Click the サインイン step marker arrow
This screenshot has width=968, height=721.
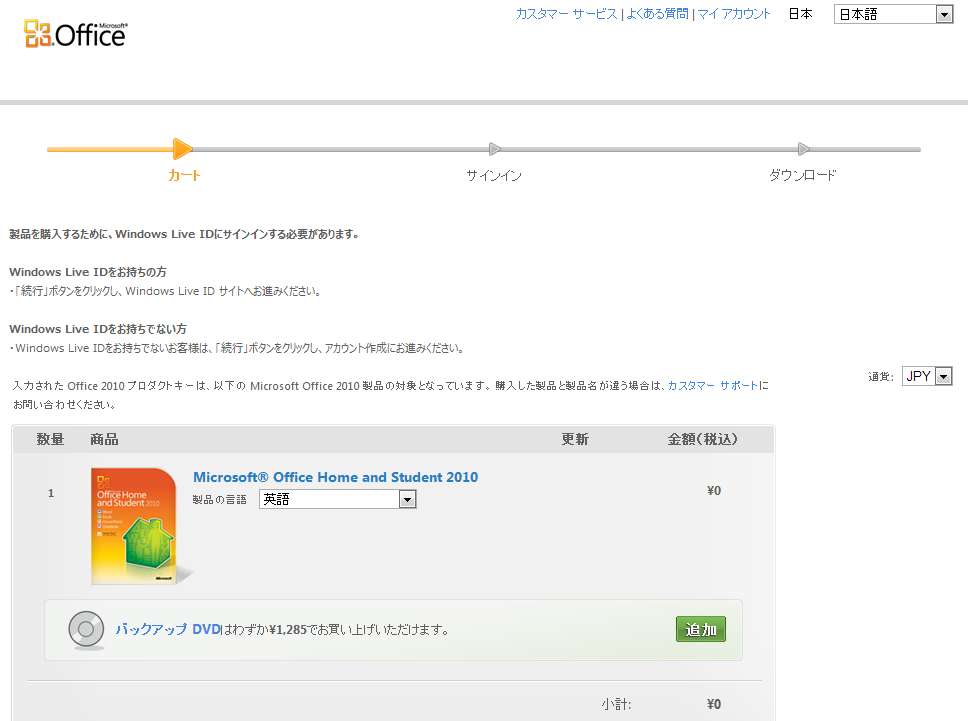(494, 149)
